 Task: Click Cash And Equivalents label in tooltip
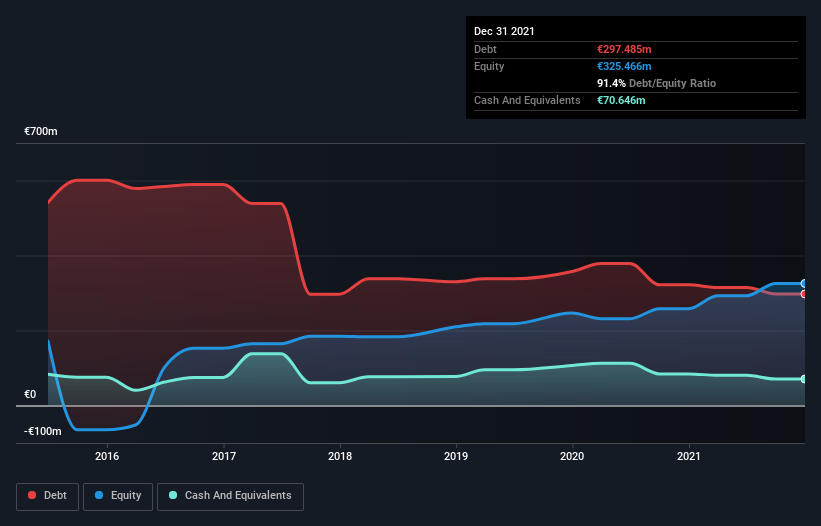click(x=527, y=100)
